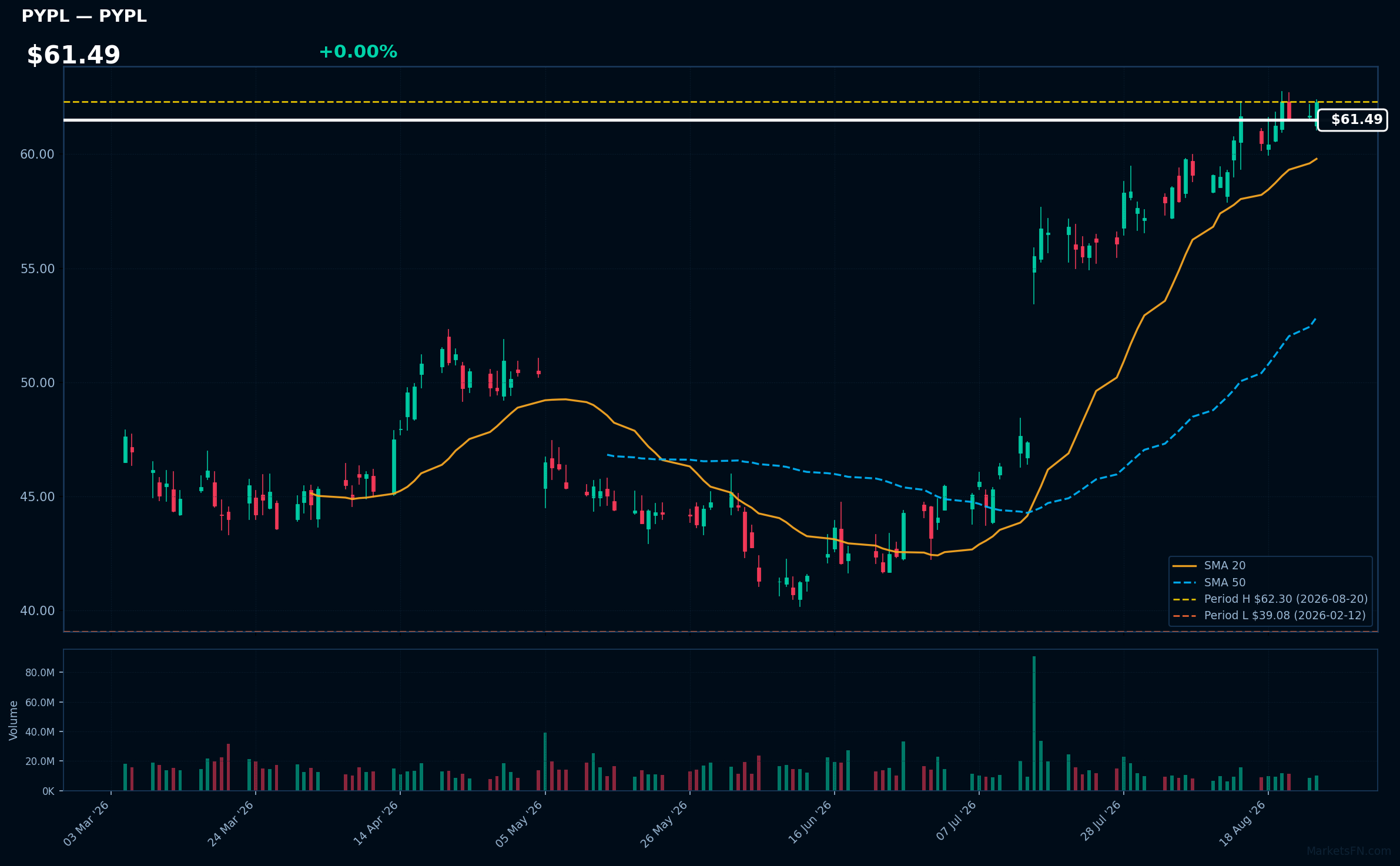Click the 50.00 price axis label

[37, 383]
